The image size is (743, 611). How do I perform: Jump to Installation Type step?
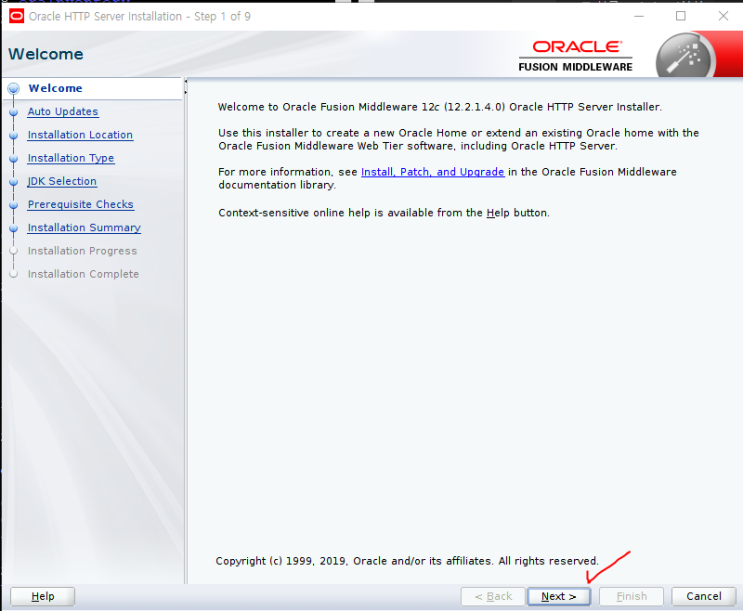coord(71,158)
